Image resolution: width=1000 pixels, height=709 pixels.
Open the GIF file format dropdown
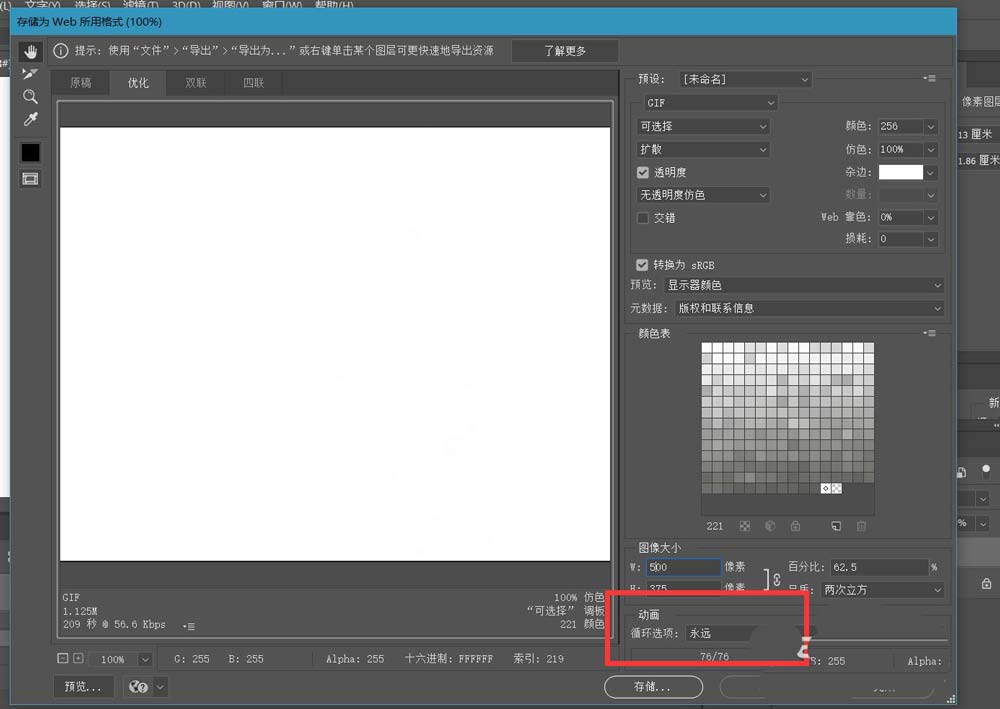point(710,103)
